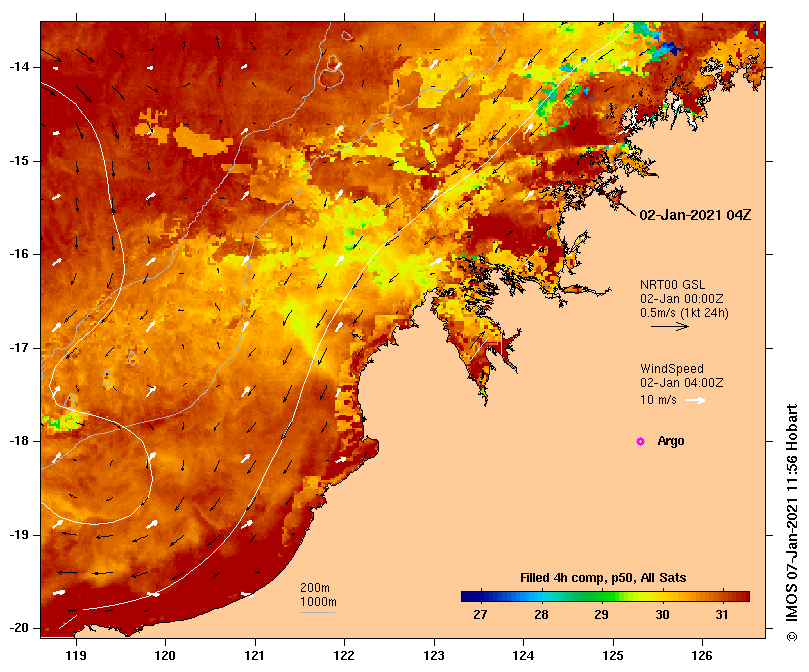
Task: Click the '02-Jan 00:00Z' text
Action: 682,299
